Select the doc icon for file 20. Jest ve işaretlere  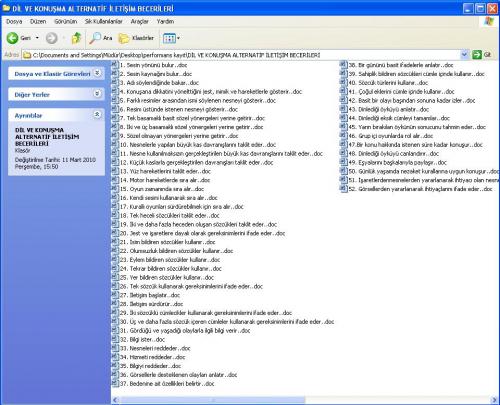115,233
